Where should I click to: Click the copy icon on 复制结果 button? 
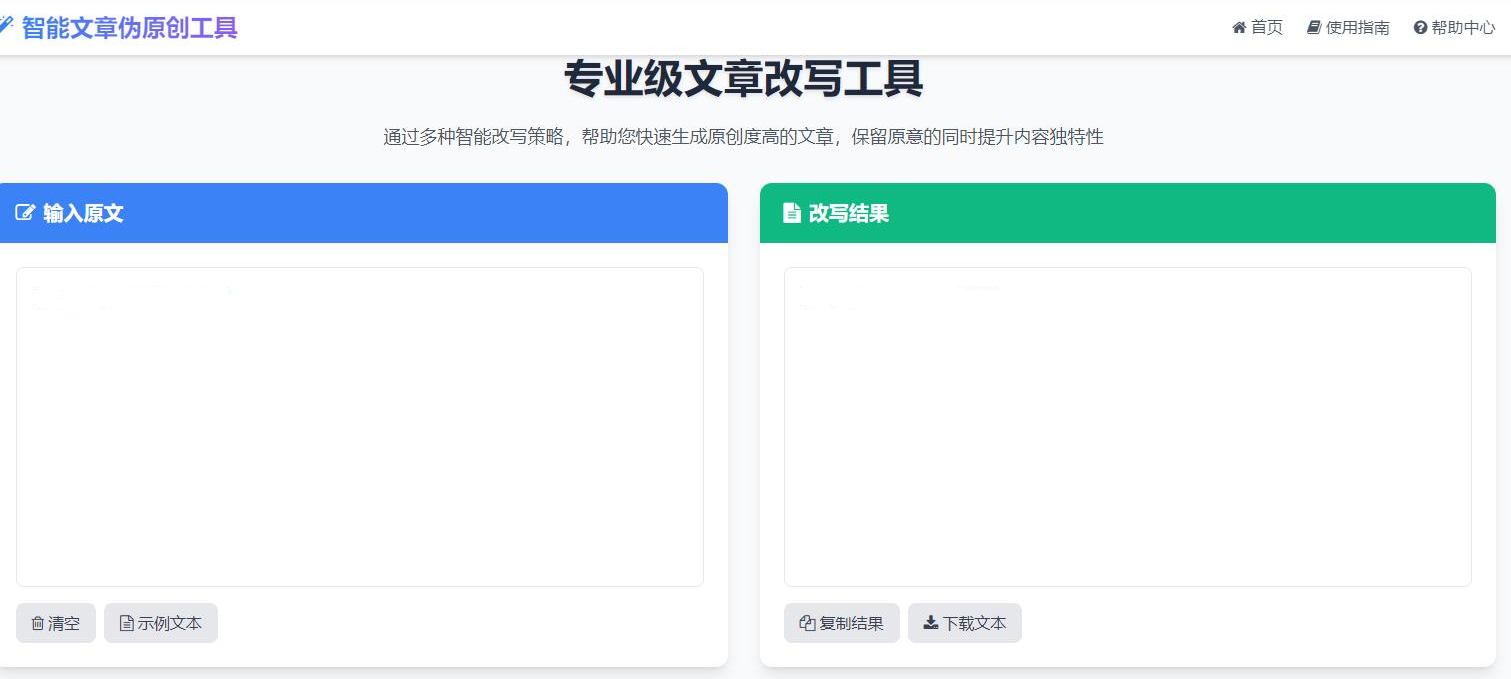(x=807, y=623)
